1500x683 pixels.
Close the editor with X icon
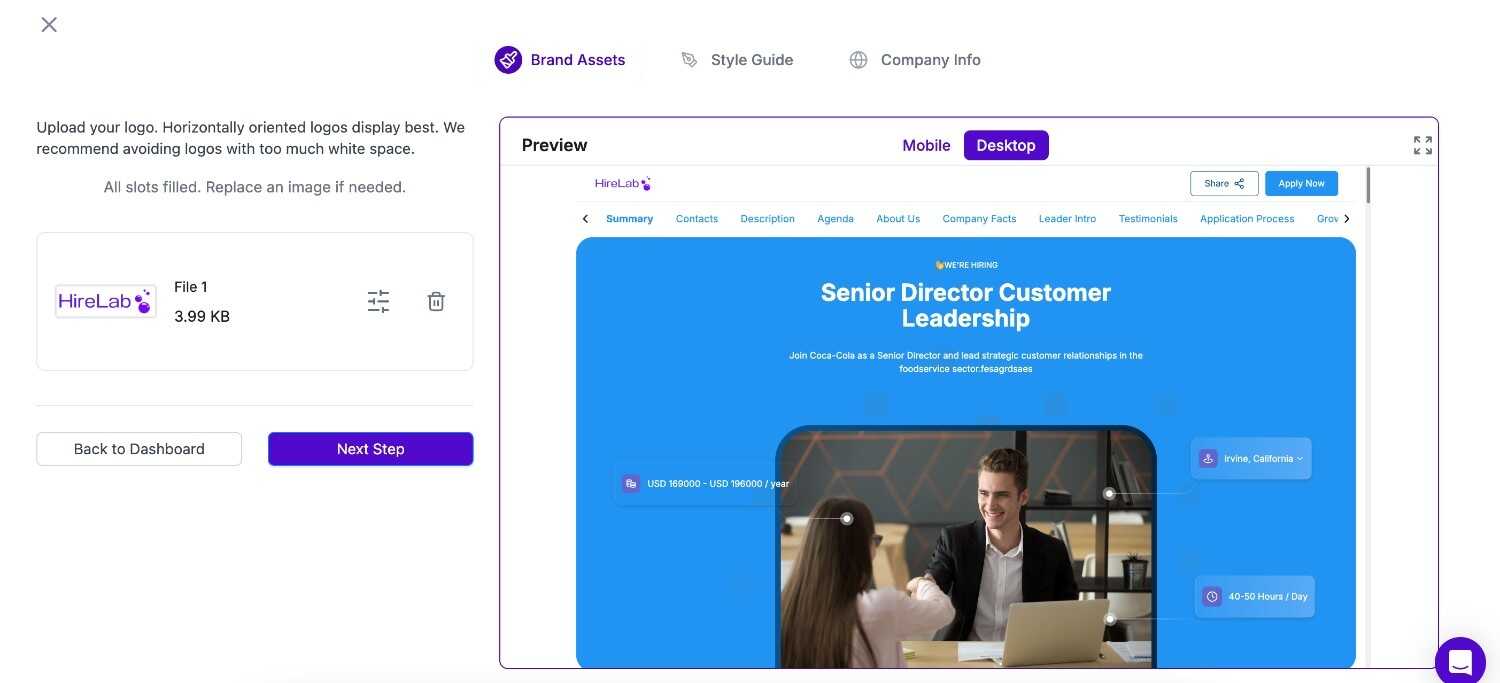(x=49, y=24)
